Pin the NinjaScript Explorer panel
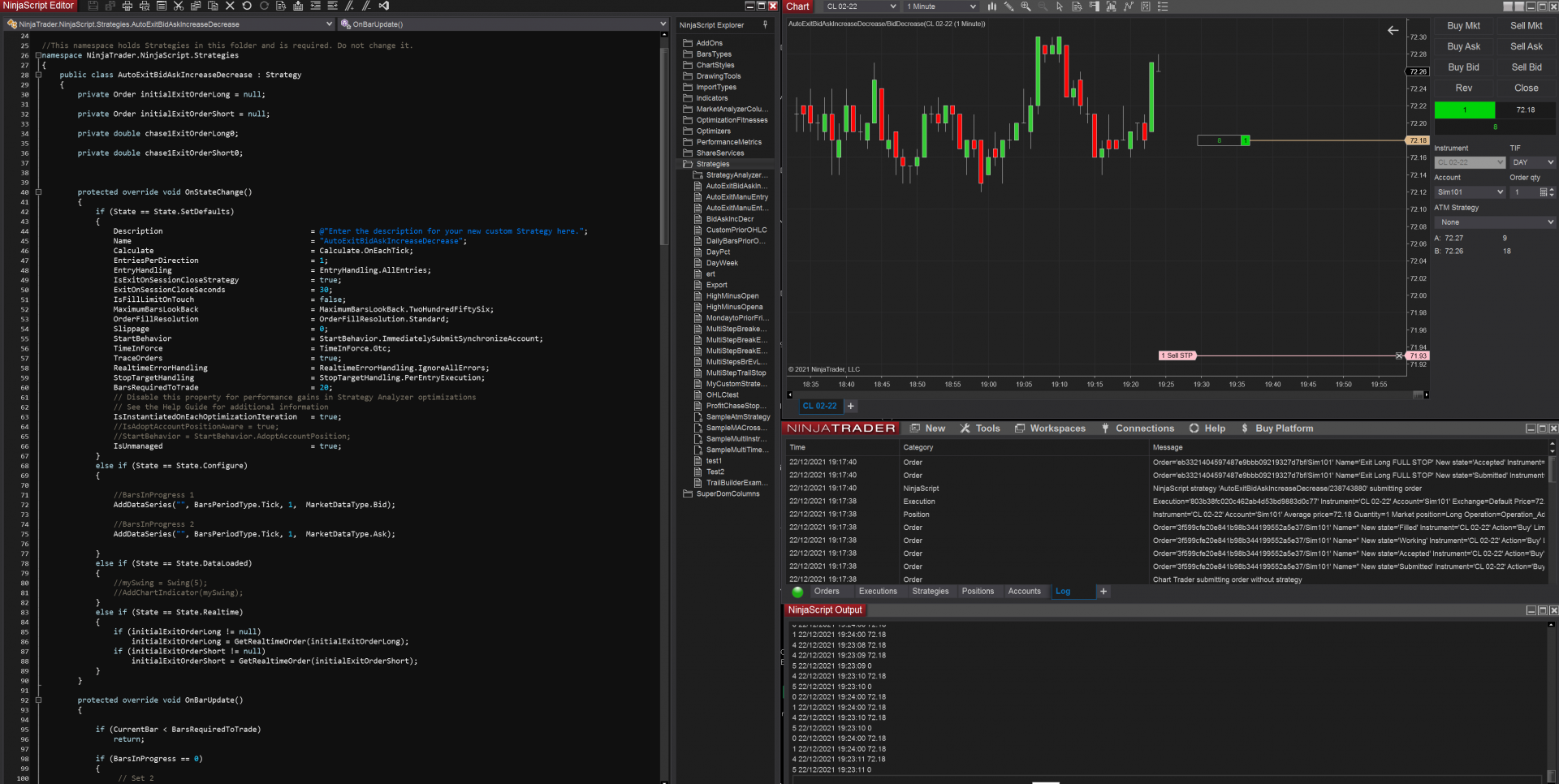This screenshot has width=1559, height=784. point(765,25)
